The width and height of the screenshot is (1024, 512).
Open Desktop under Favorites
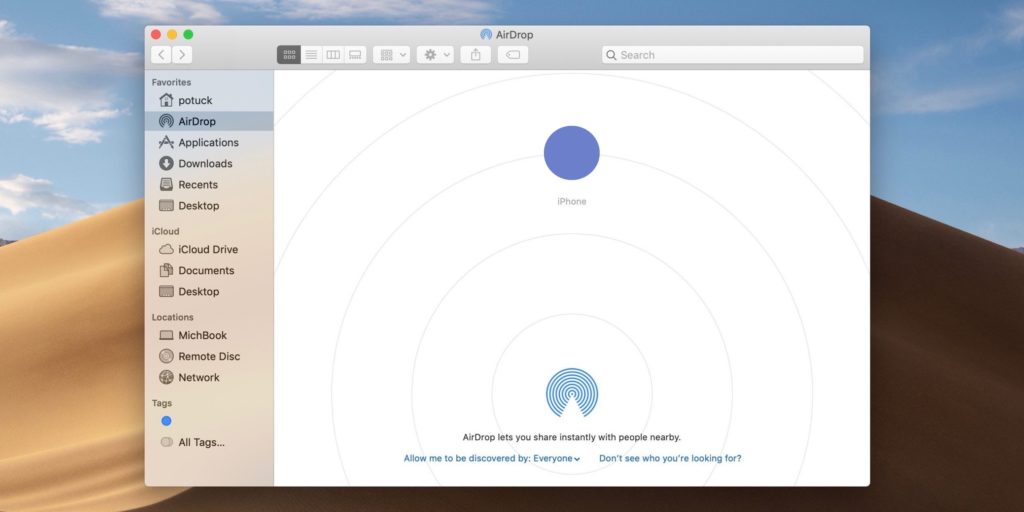[209, 206]
